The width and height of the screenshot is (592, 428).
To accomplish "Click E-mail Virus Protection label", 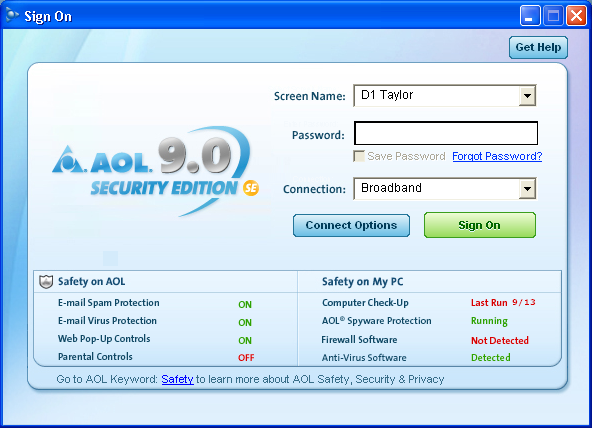I will (x=107, y=321).
